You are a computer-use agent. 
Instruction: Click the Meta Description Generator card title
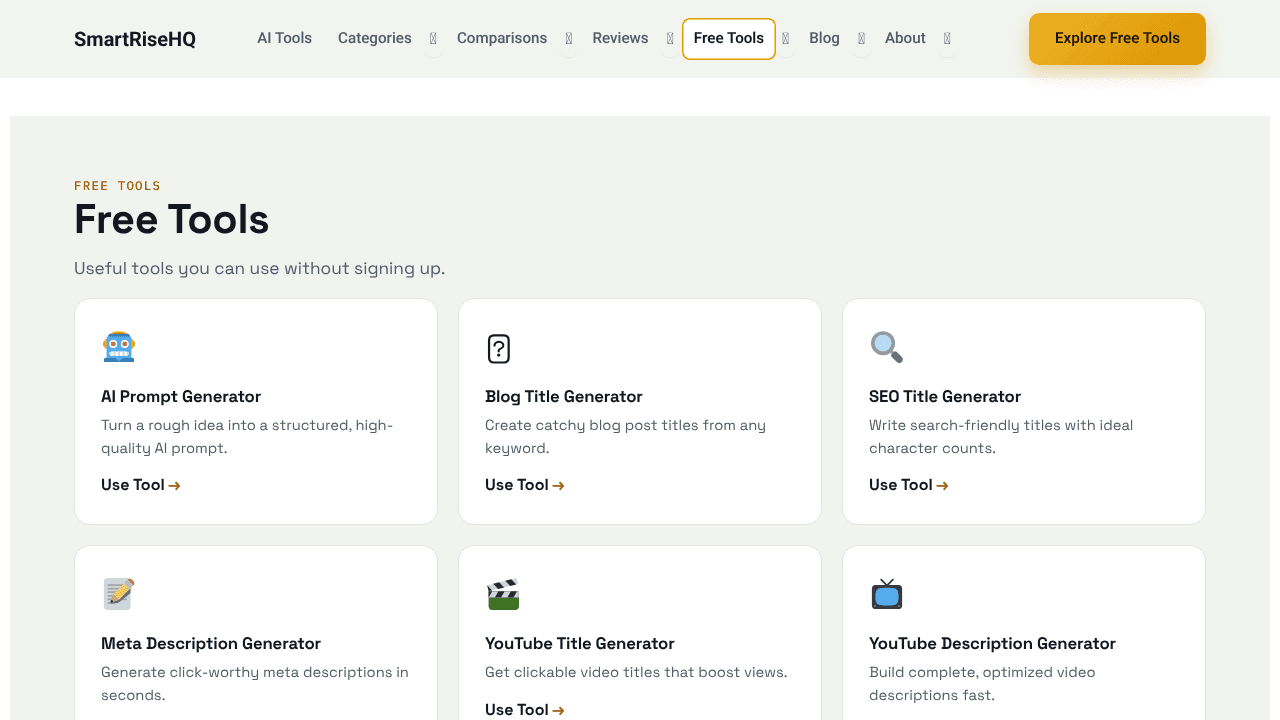(x=211, y=644)
